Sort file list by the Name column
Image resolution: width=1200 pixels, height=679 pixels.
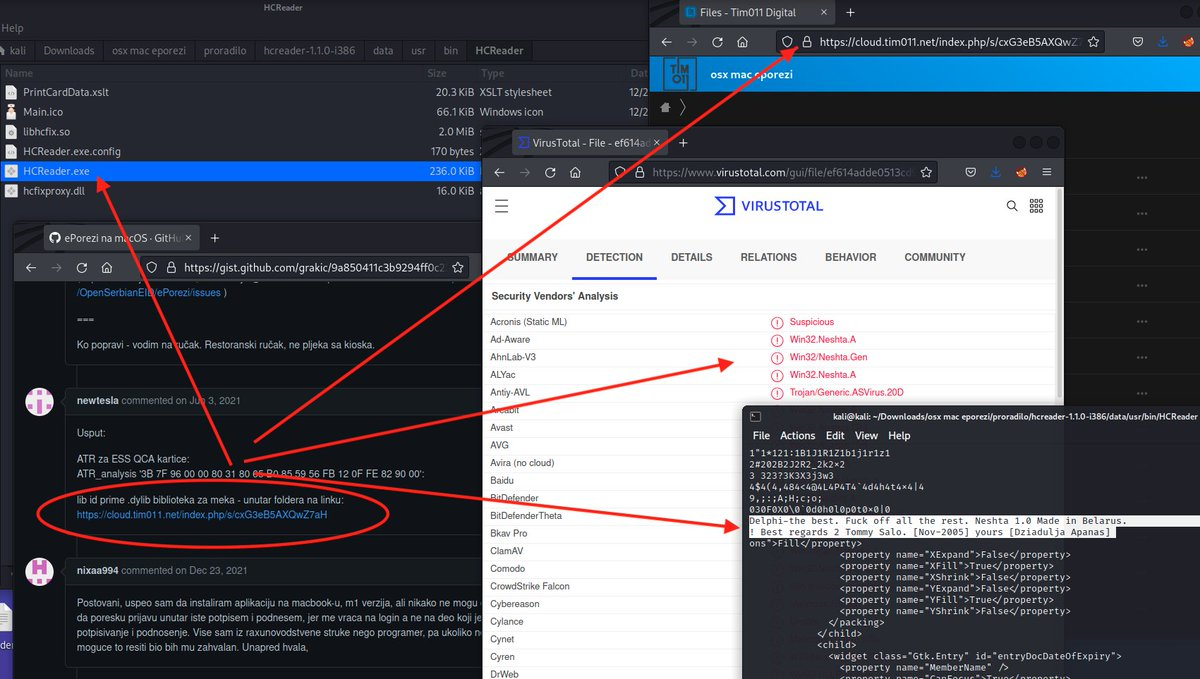pos(19,73)
